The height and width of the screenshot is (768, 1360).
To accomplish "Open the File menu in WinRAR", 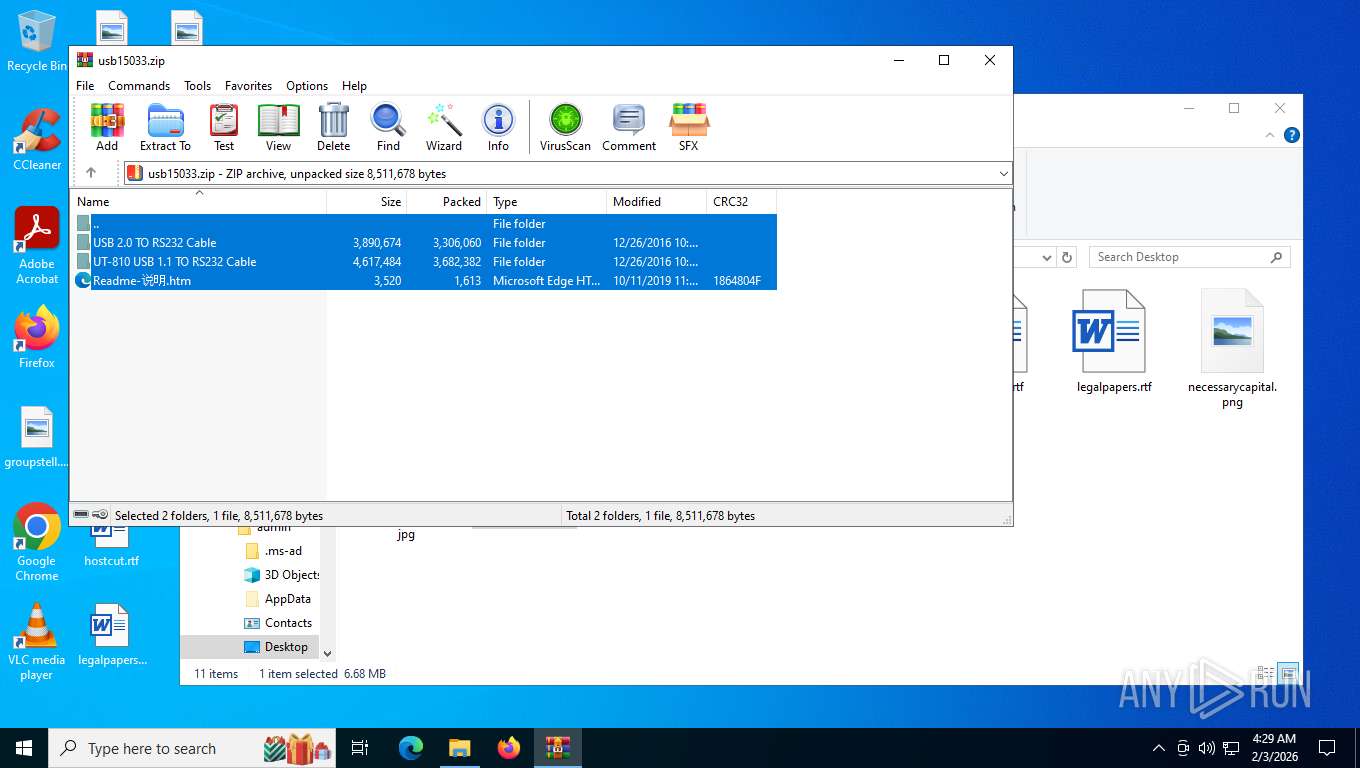I will click(x=85, y=85).
